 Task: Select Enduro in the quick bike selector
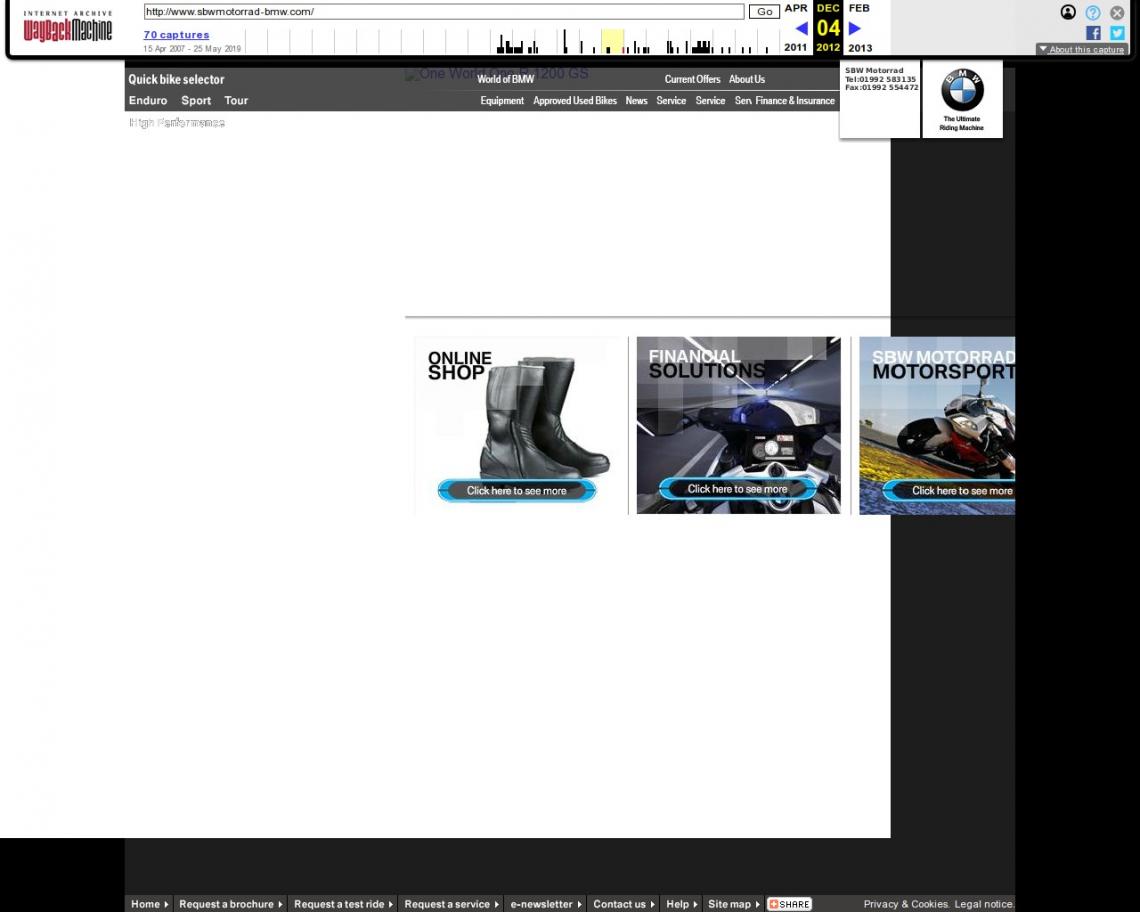[148, 100]
